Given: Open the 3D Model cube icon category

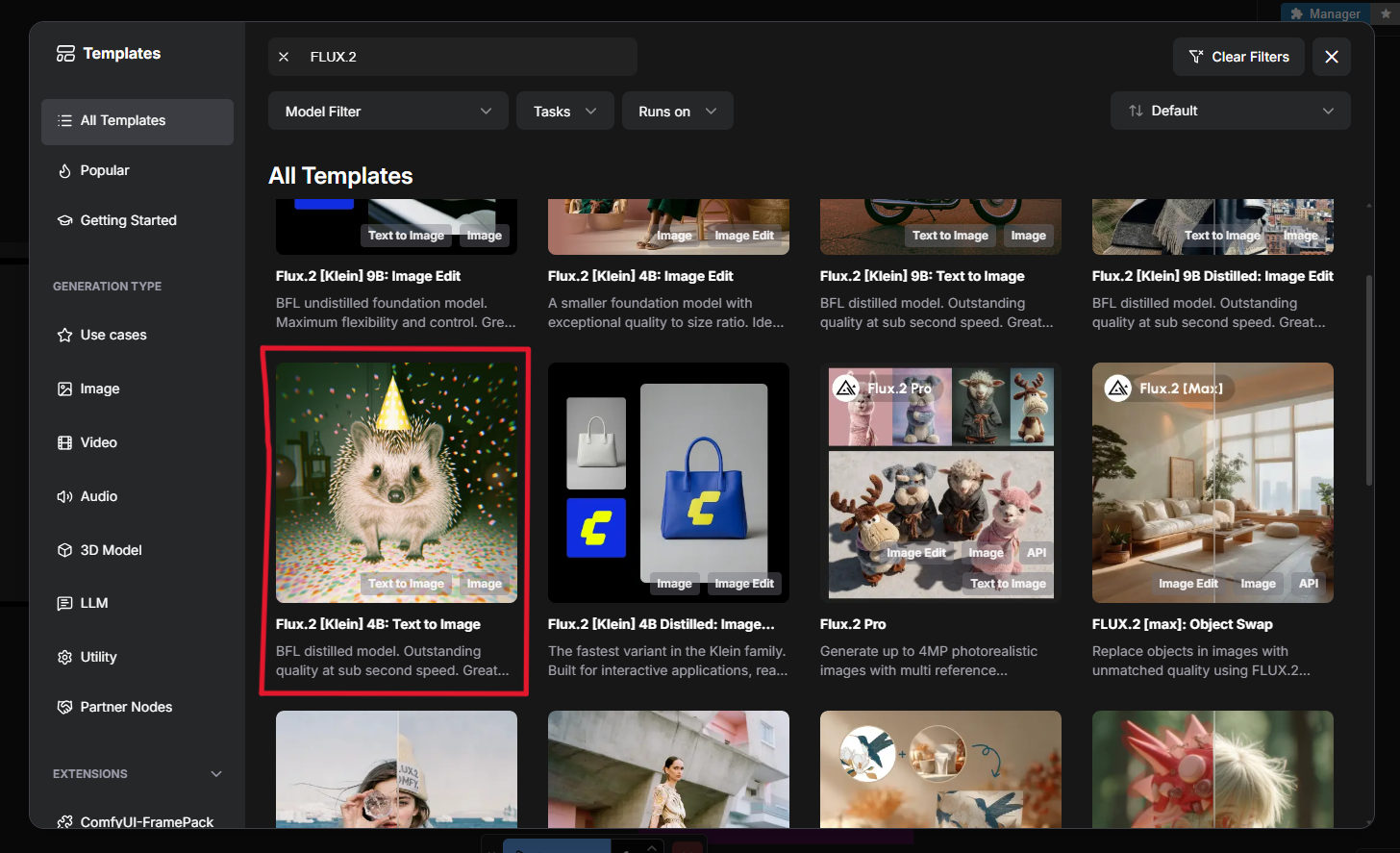Looking at the screenshot, I should point(65,550).
